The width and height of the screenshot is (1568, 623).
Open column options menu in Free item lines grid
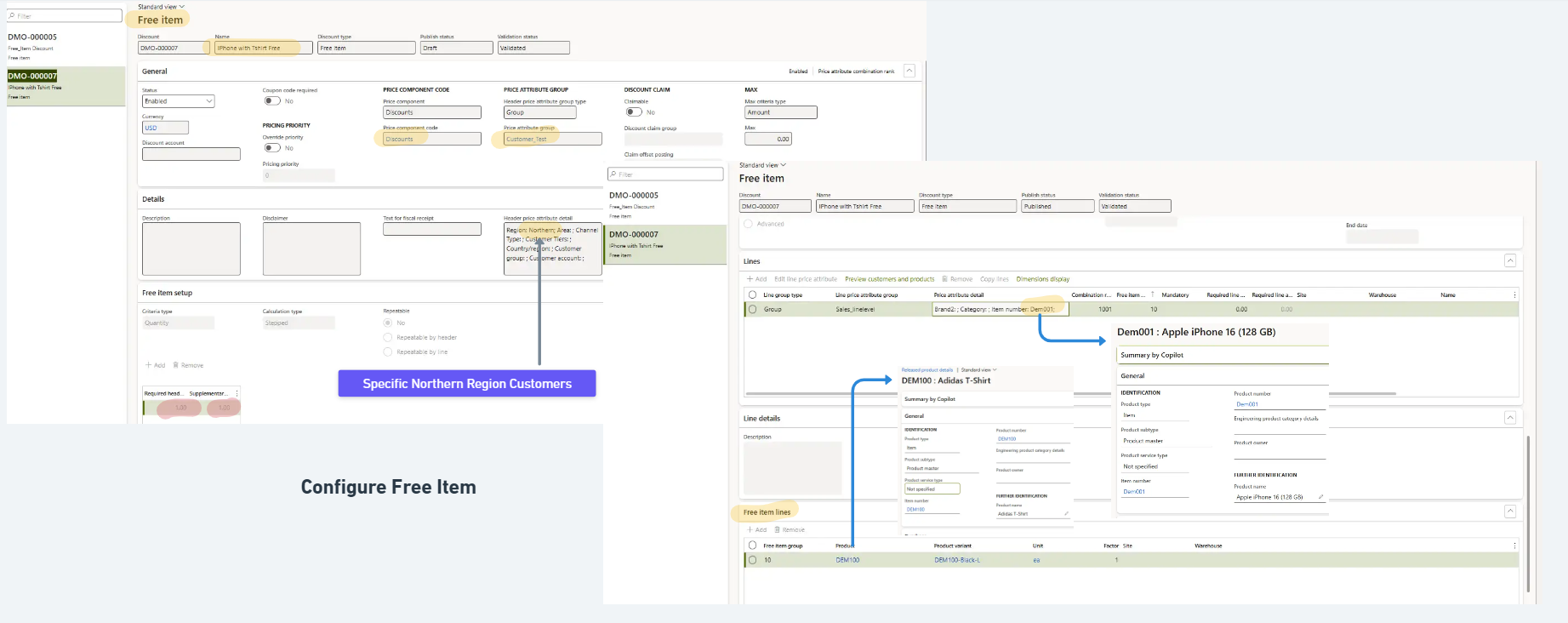1514,546
